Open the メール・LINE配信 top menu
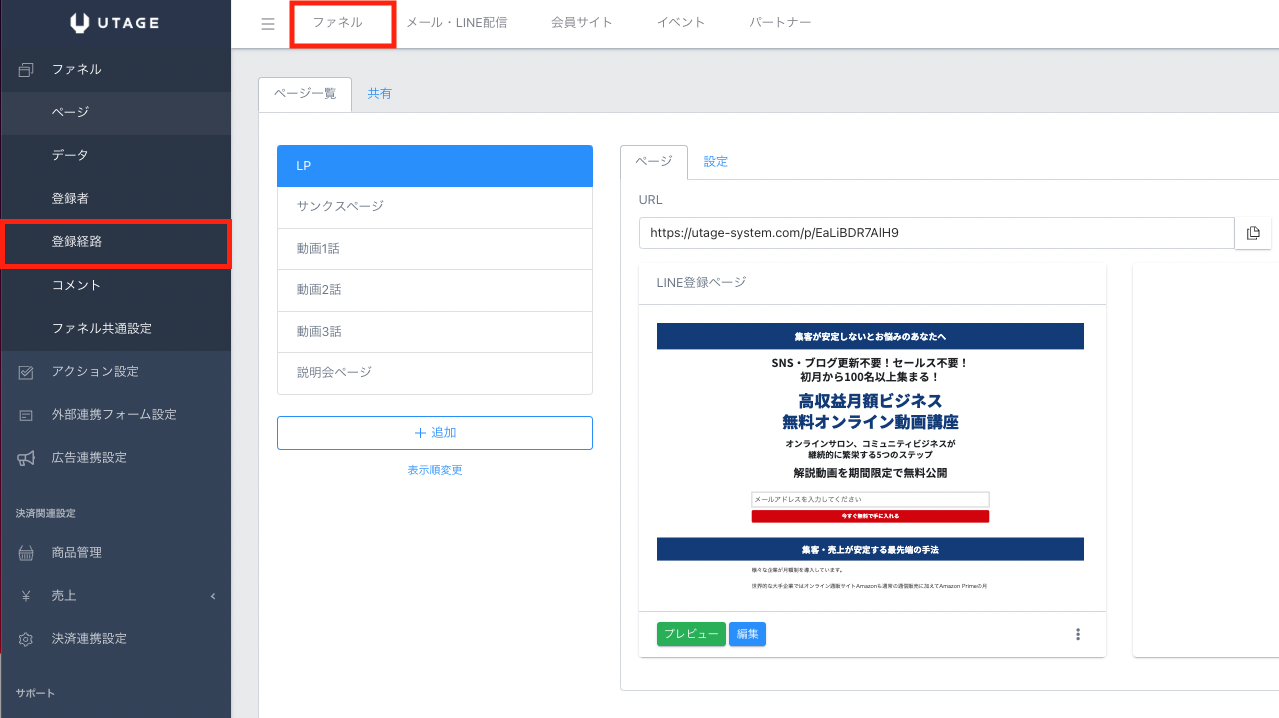 456,23
